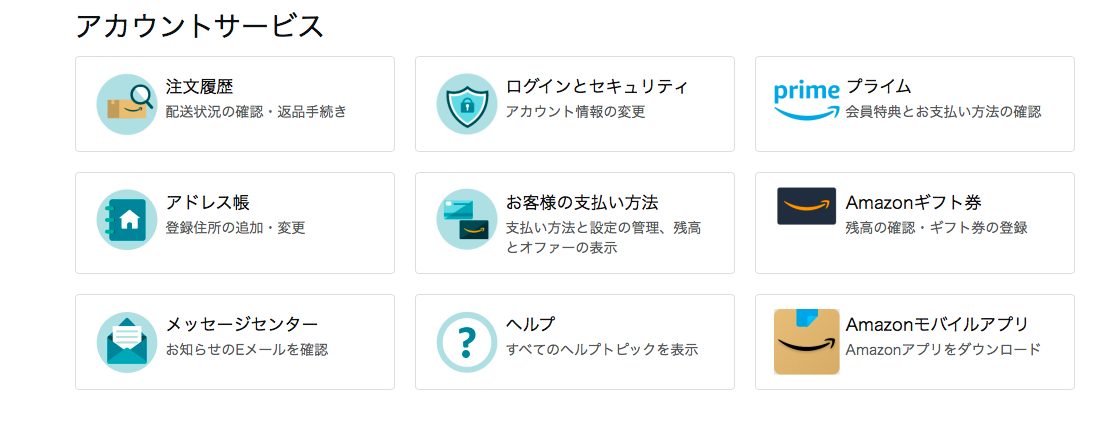
Task: Click the question mark help icon
Action: 466,342
